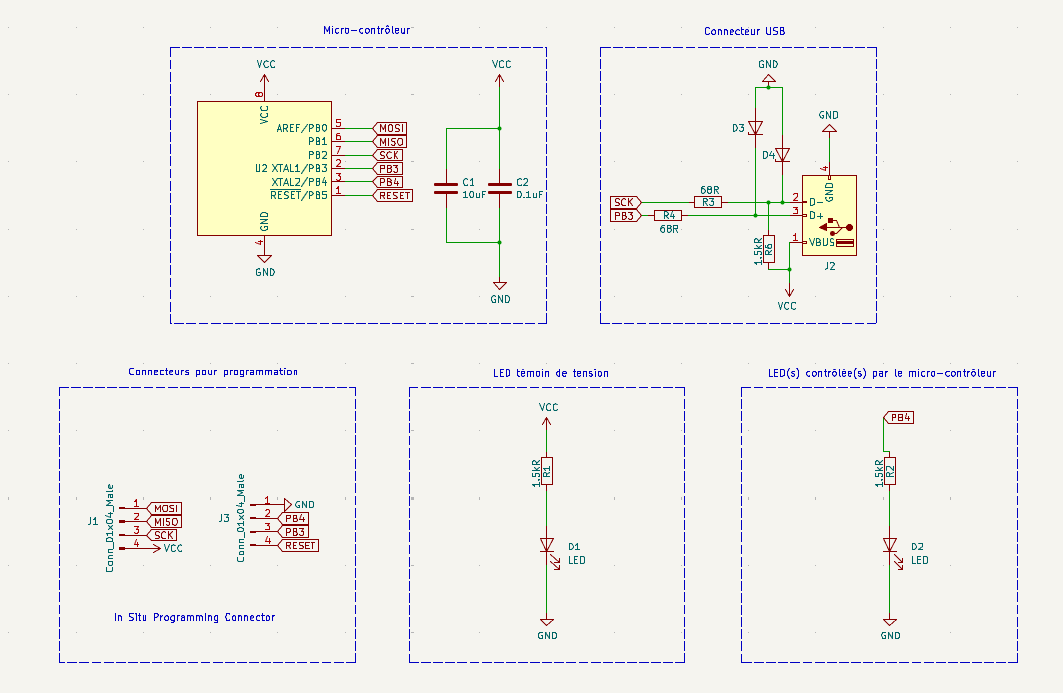The height and width of the screenshot is (693, 1063).
Task: Select resistor R3 on the D- line
Action: pos(707,202)
